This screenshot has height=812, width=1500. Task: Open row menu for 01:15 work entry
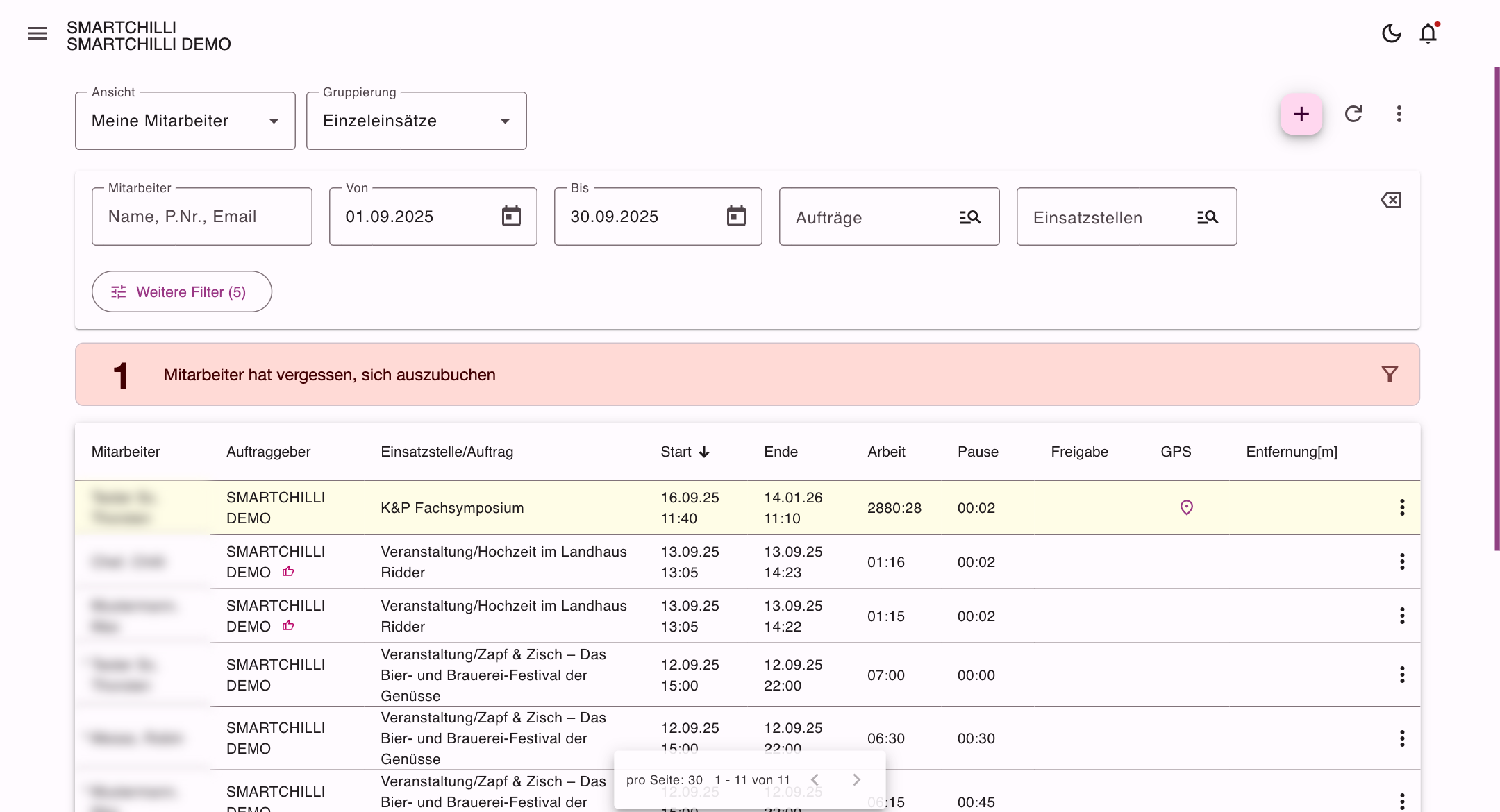(1402, 616)
